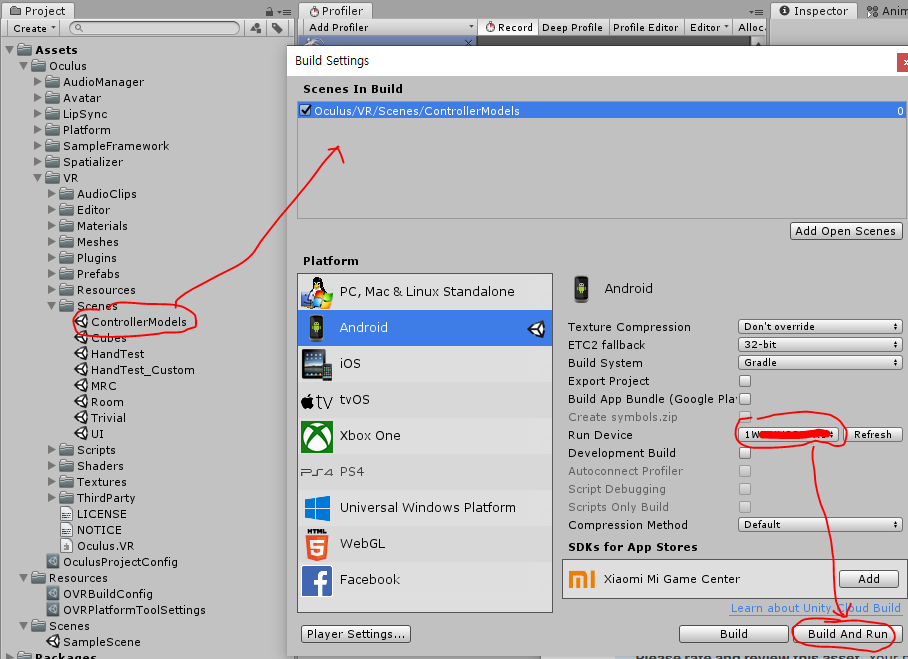This screenshot has width=908, height=659.
Task: Click the OVRBuildConfig asset icon
Action: [53, 594]
